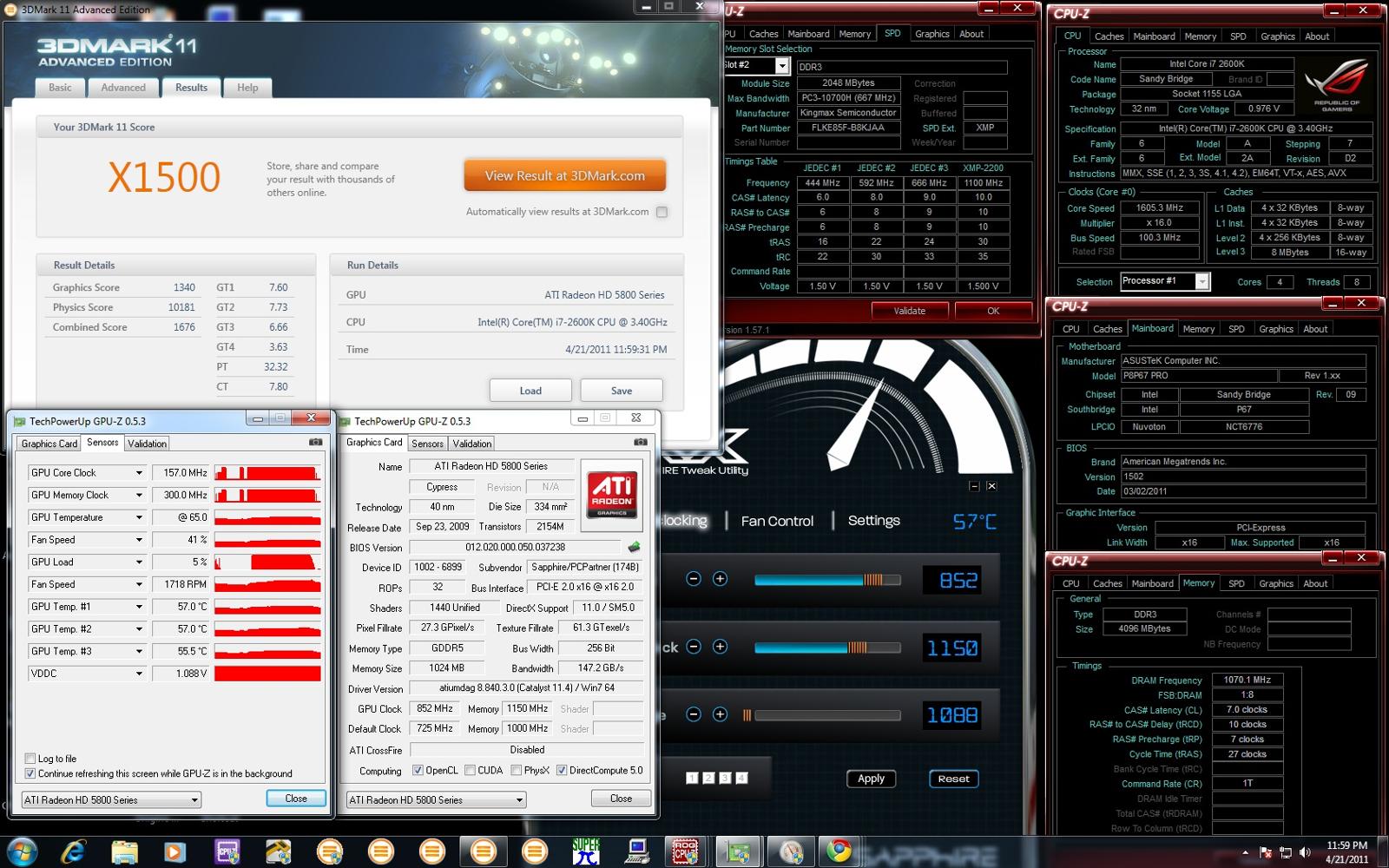This screenshot has width=1389, height=868.
Task: Select profile 4 in Sapphire TRIXX
Action: [x=741, y=778]
